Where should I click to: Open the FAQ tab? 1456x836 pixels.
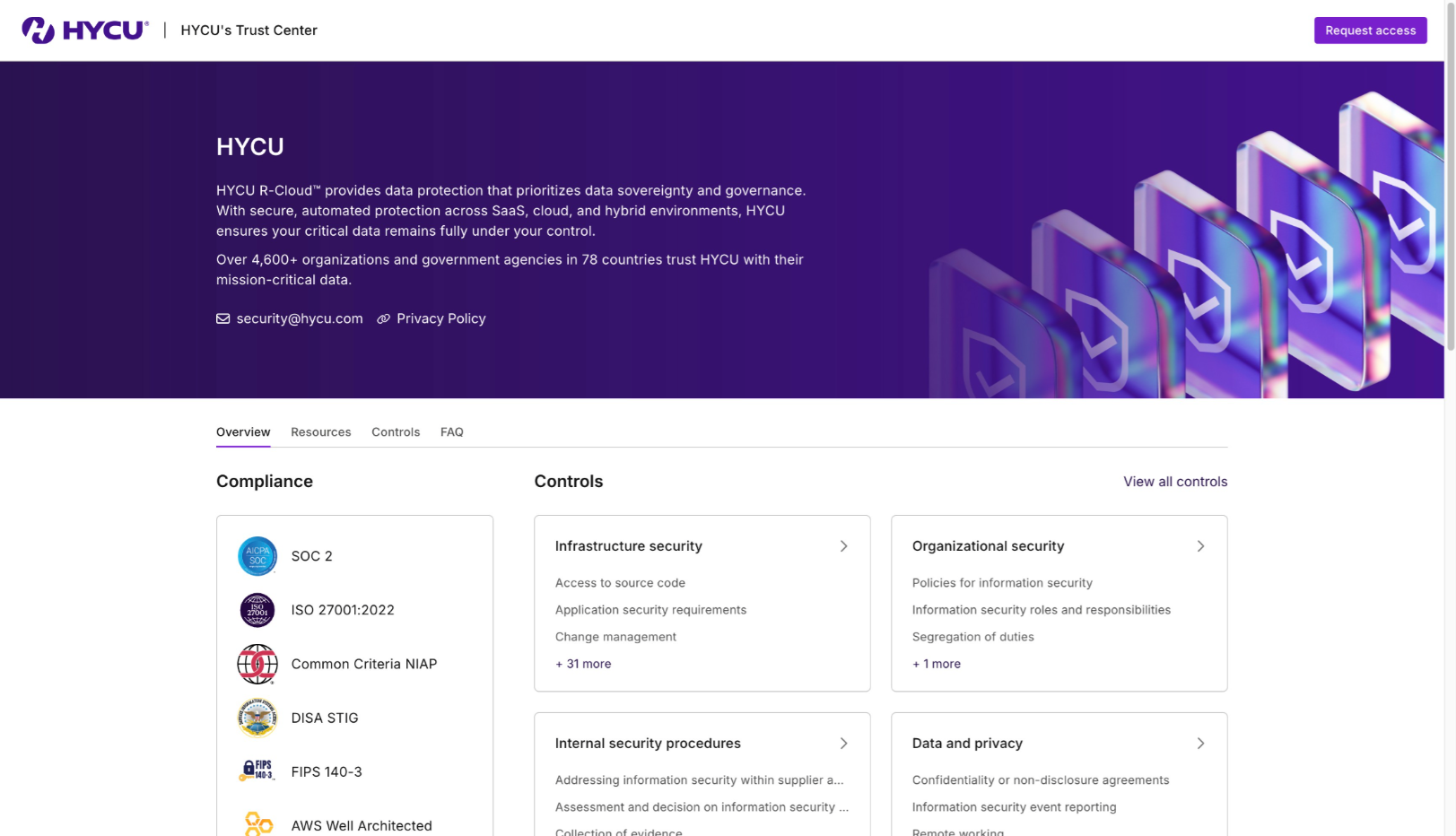[x=451, y=431]
